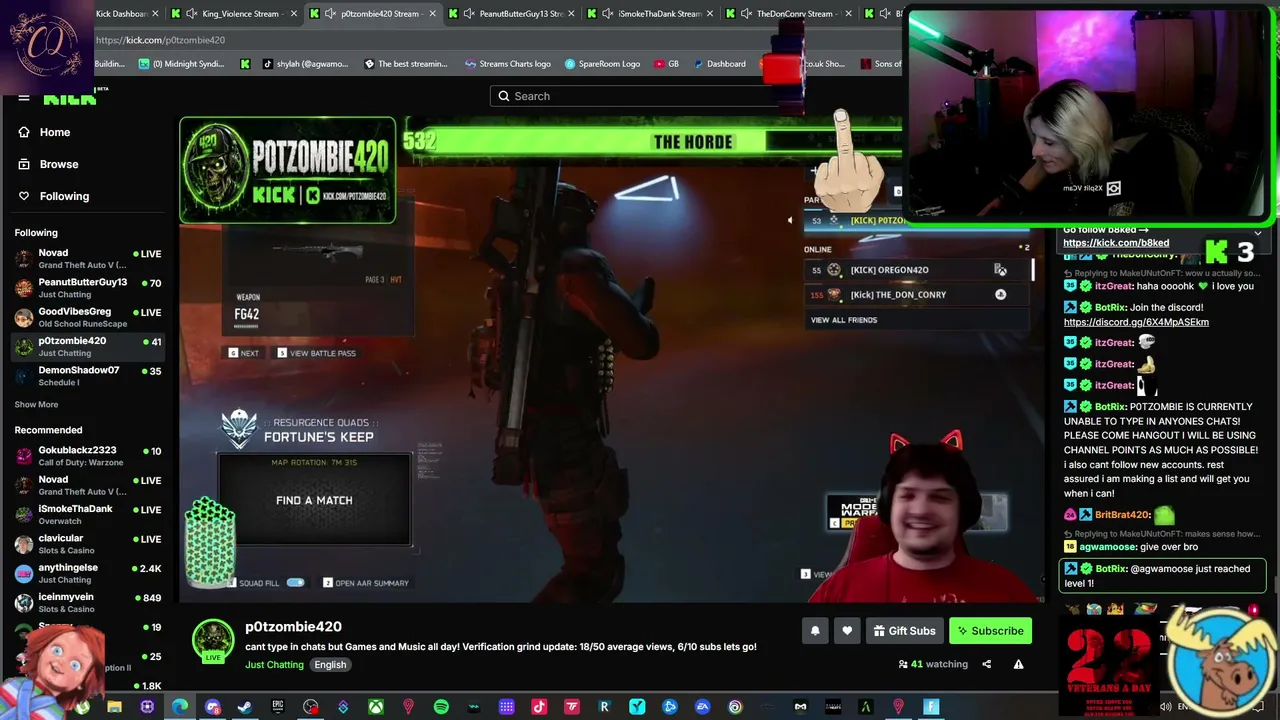Click the English language tag
Viewport: 1280px width, 720px height.
click(330, 665)
